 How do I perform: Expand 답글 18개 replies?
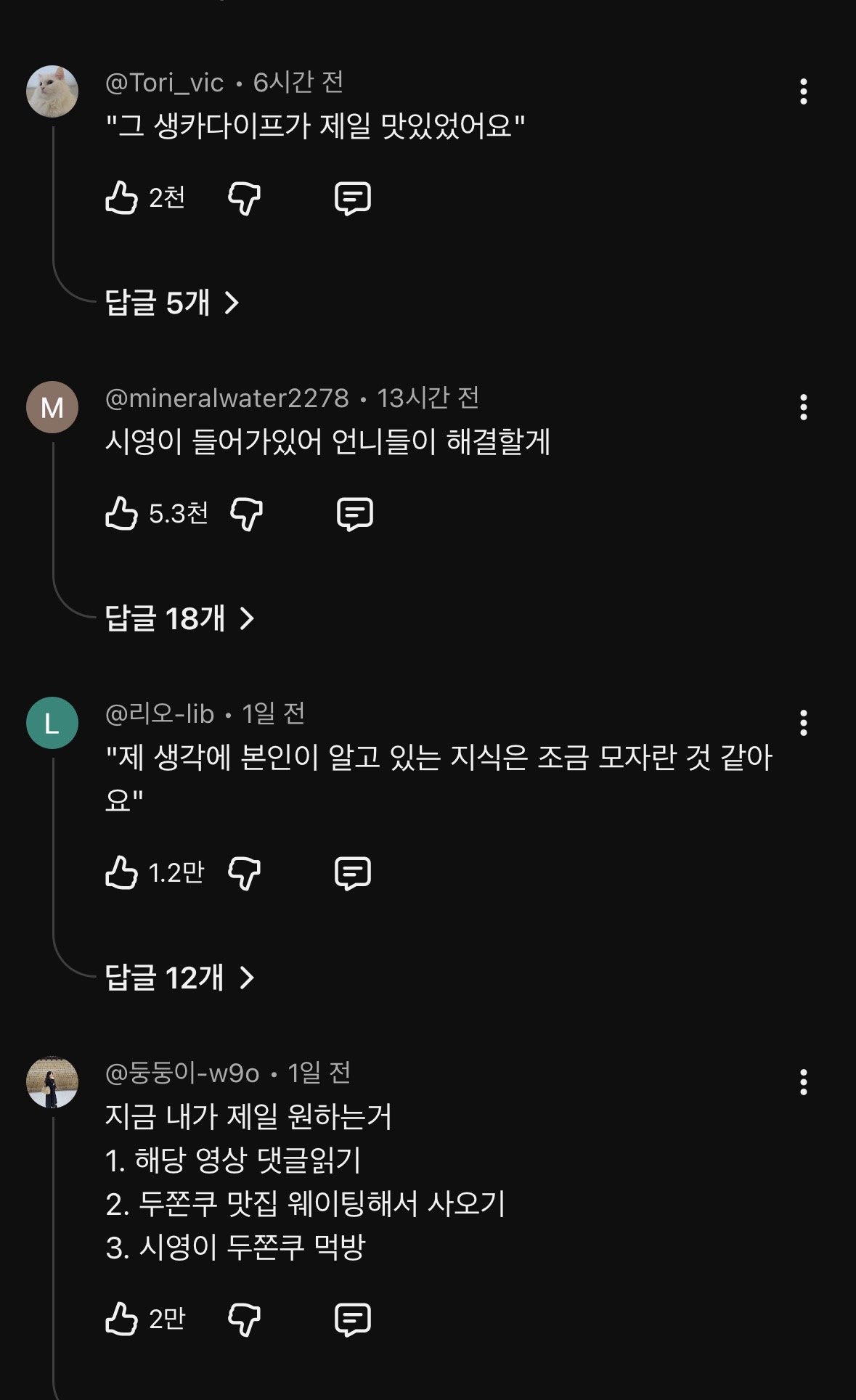point(179,618)
